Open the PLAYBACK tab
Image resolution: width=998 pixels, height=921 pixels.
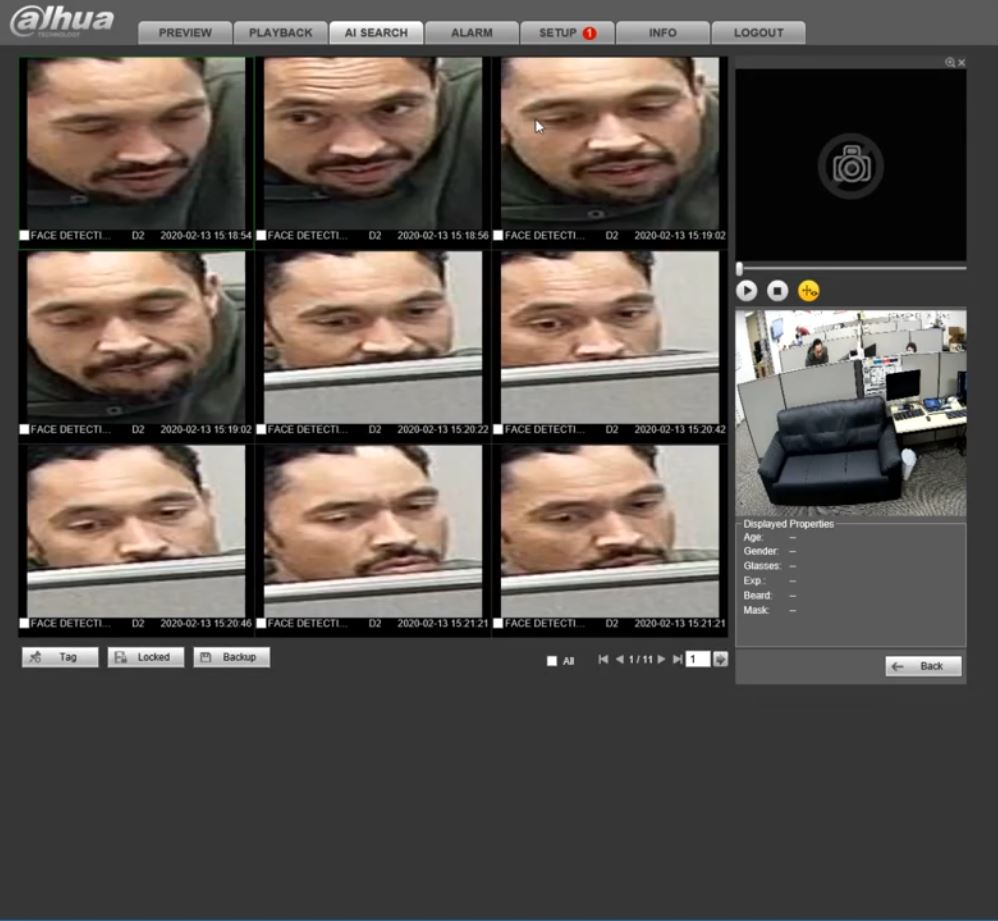(281, 33)
